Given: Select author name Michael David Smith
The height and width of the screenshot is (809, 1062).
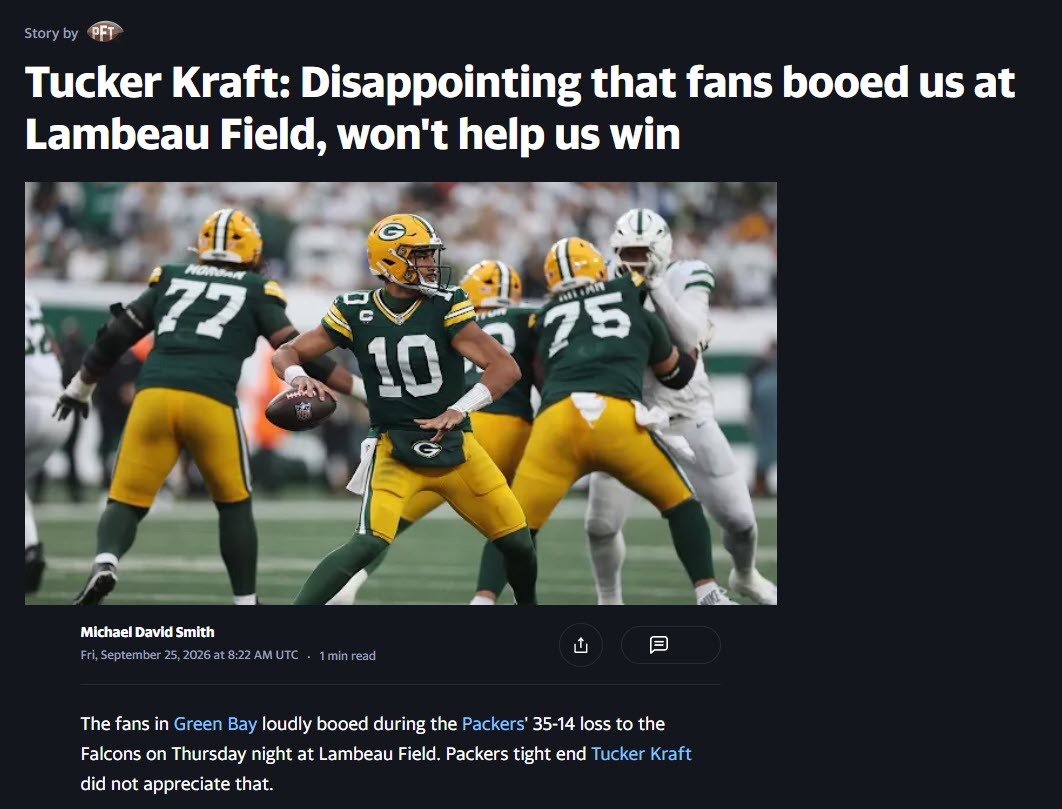Looking at the screenshot, I should [147, 631].
